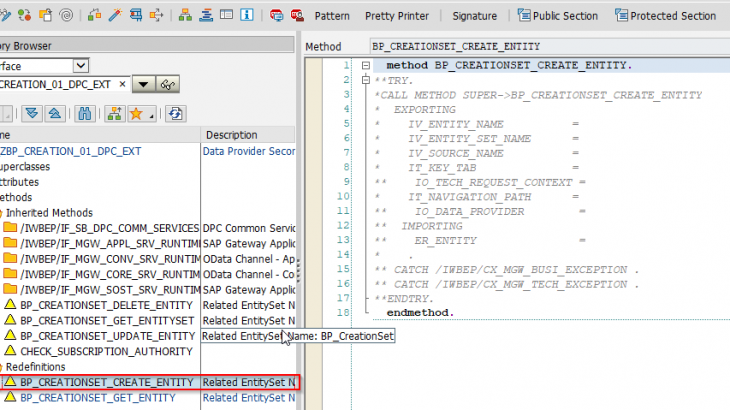The width and height of the screenshot is (730, 410).
Task: Open the Signature view
Action: tap(473, 16)
